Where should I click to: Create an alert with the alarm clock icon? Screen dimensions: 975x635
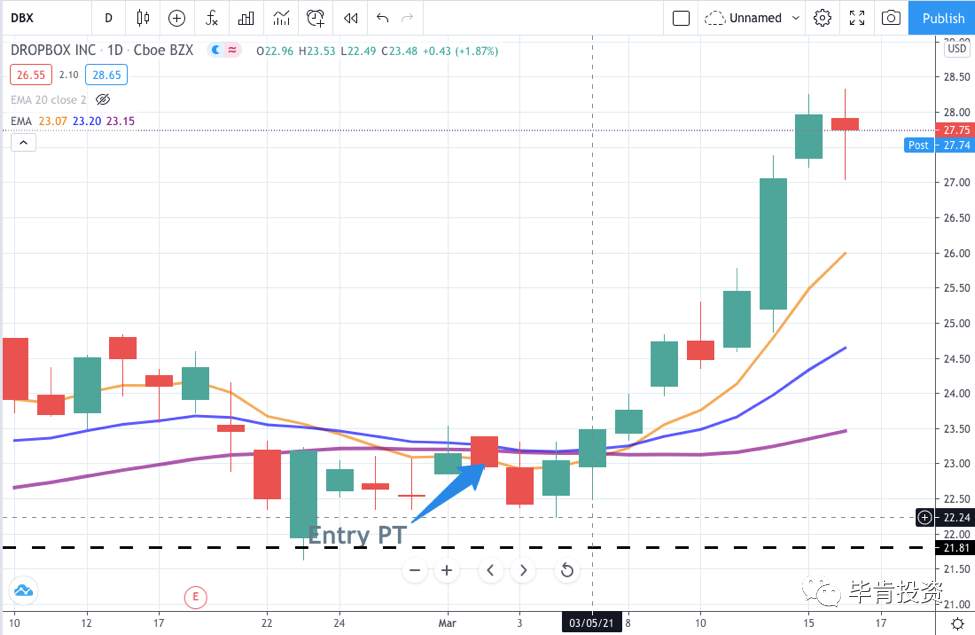tap(316, 18)
